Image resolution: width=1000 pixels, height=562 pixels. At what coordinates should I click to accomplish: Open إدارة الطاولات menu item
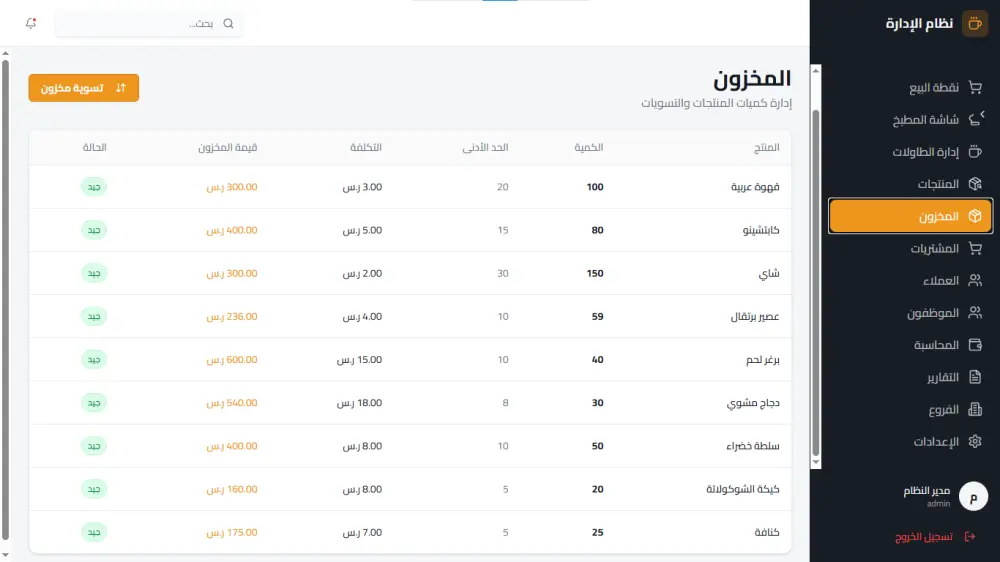click(x=910, y=152)
